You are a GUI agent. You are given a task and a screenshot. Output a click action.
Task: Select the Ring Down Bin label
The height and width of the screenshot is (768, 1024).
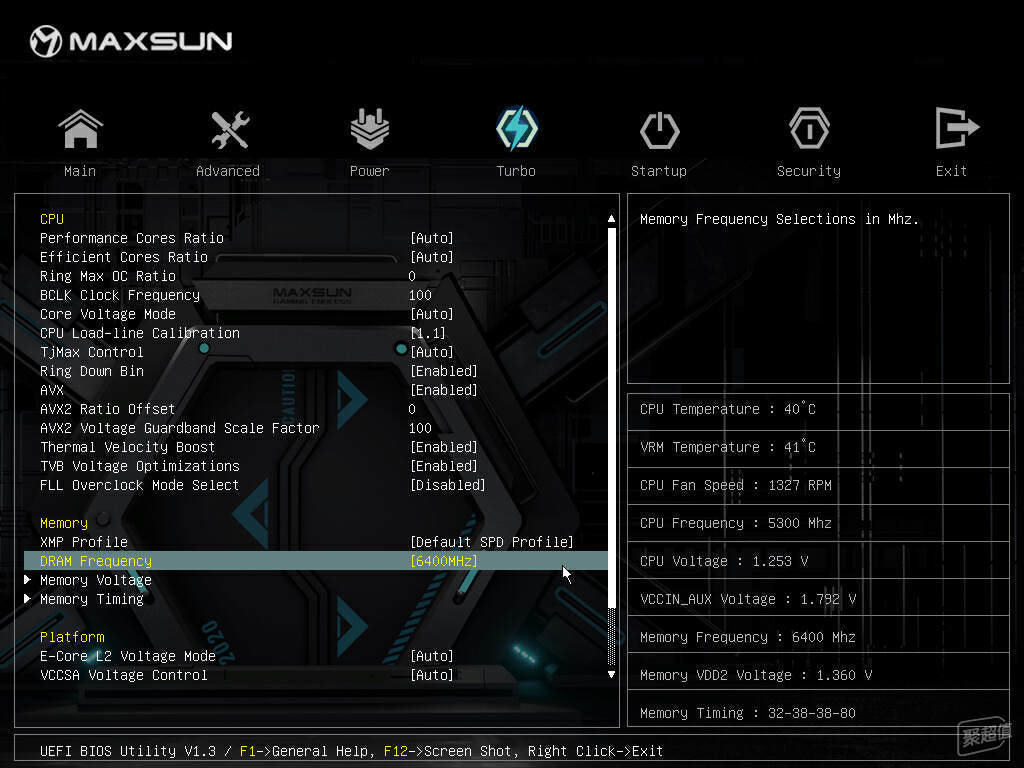(91, 371)
